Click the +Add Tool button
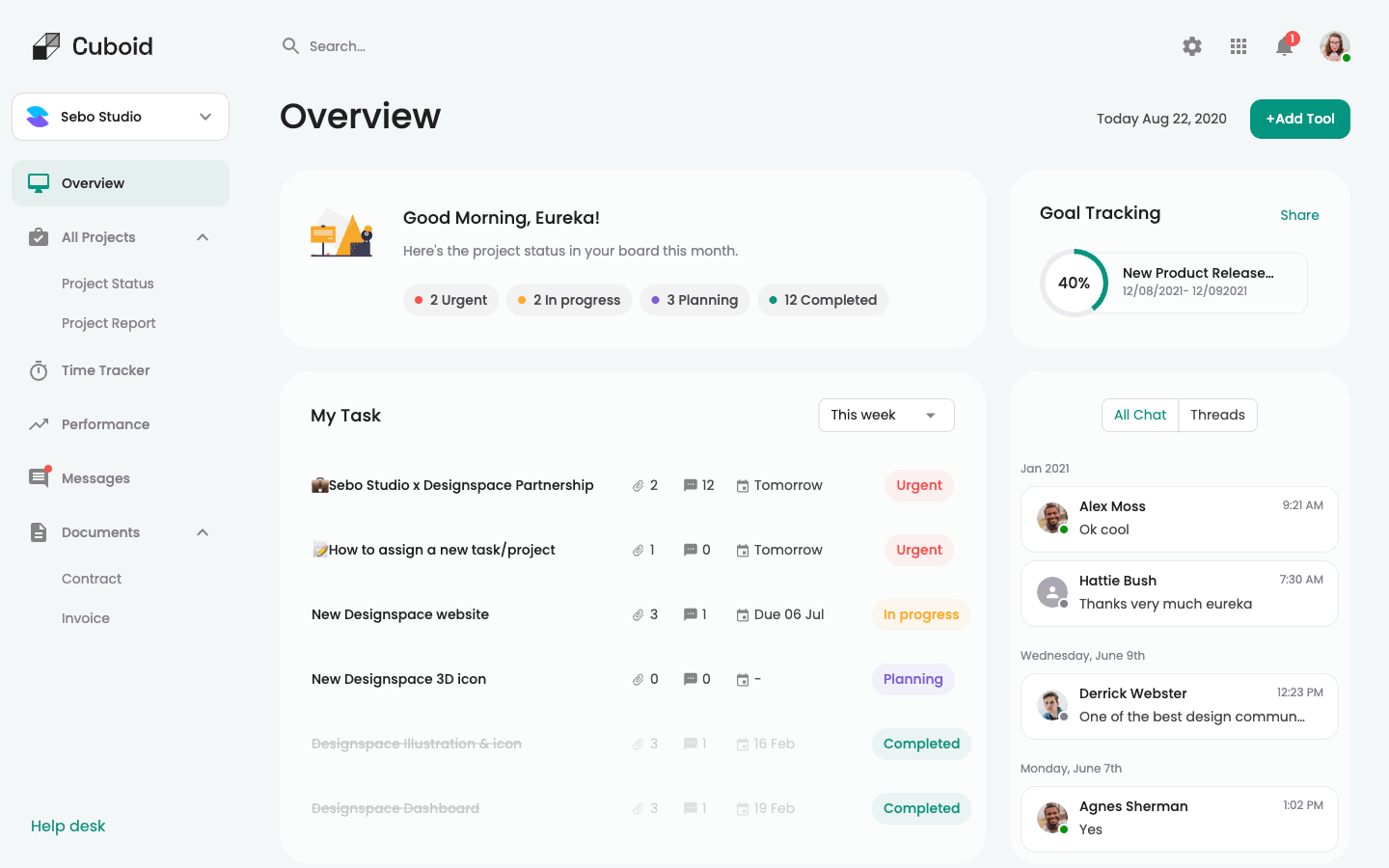This screenshot has width=1389, height=868. (x=1299, y=120)
